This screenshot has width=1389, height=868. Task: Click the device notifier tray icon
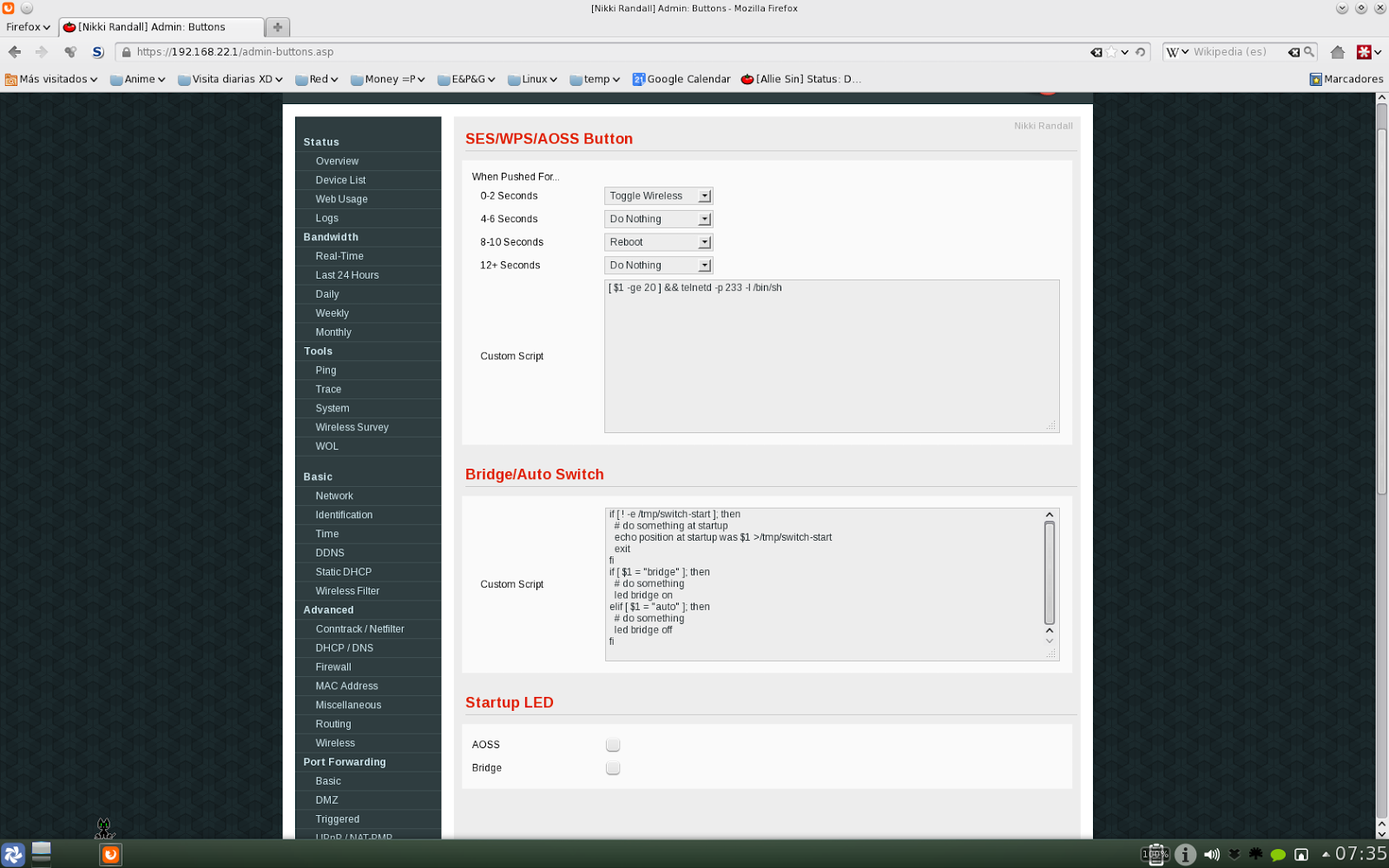(x=1301, y=855)
